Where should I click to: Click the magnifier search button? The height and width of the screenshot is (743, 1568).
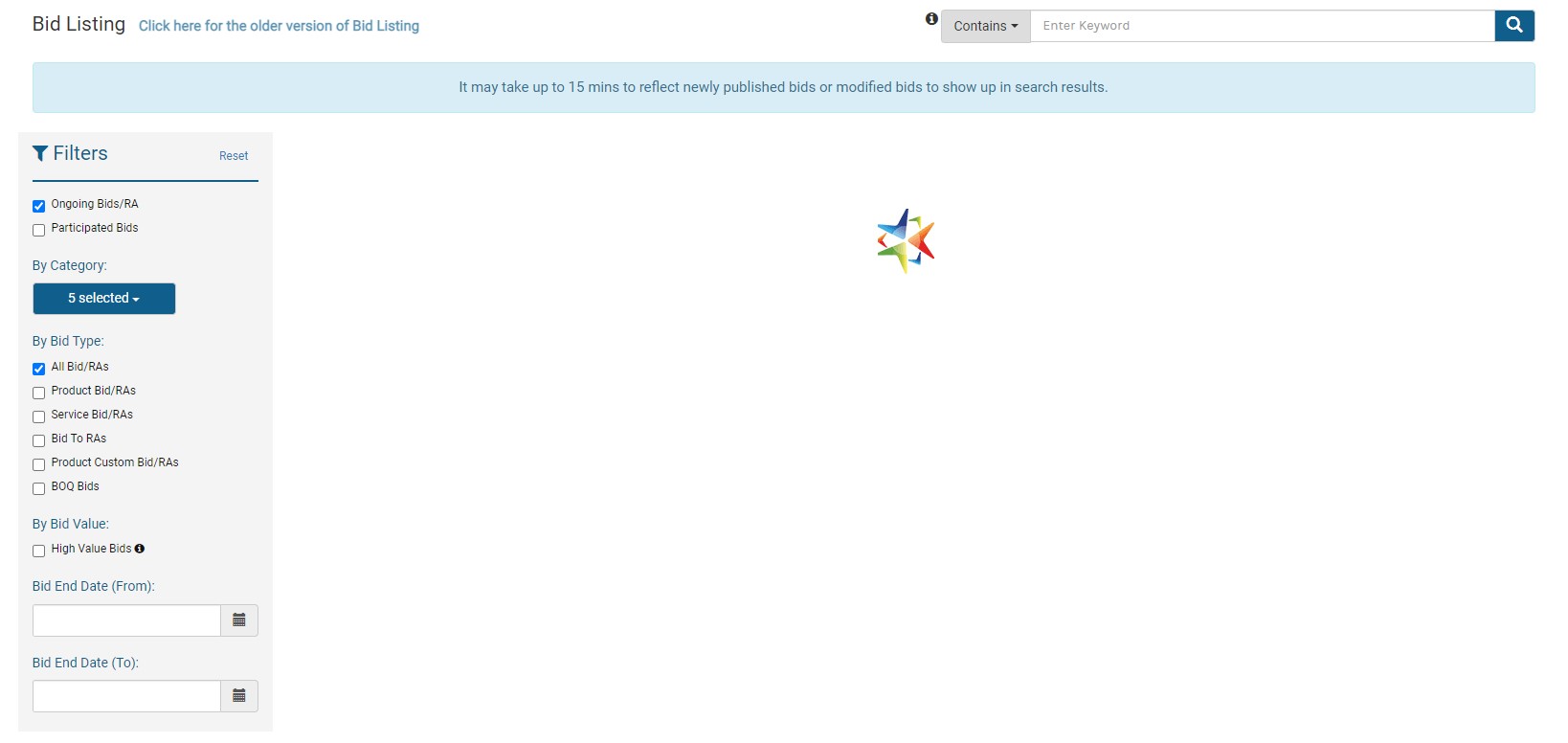(x=1514, y=26)
